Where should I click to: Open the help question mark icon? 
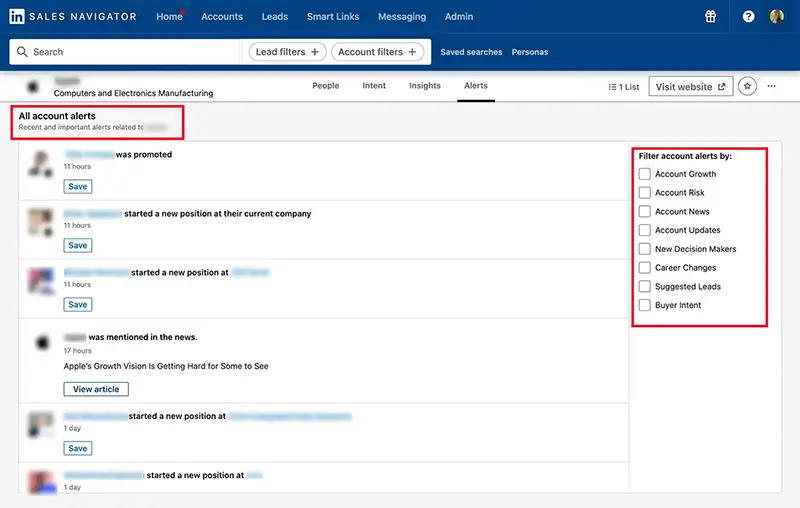748,16
